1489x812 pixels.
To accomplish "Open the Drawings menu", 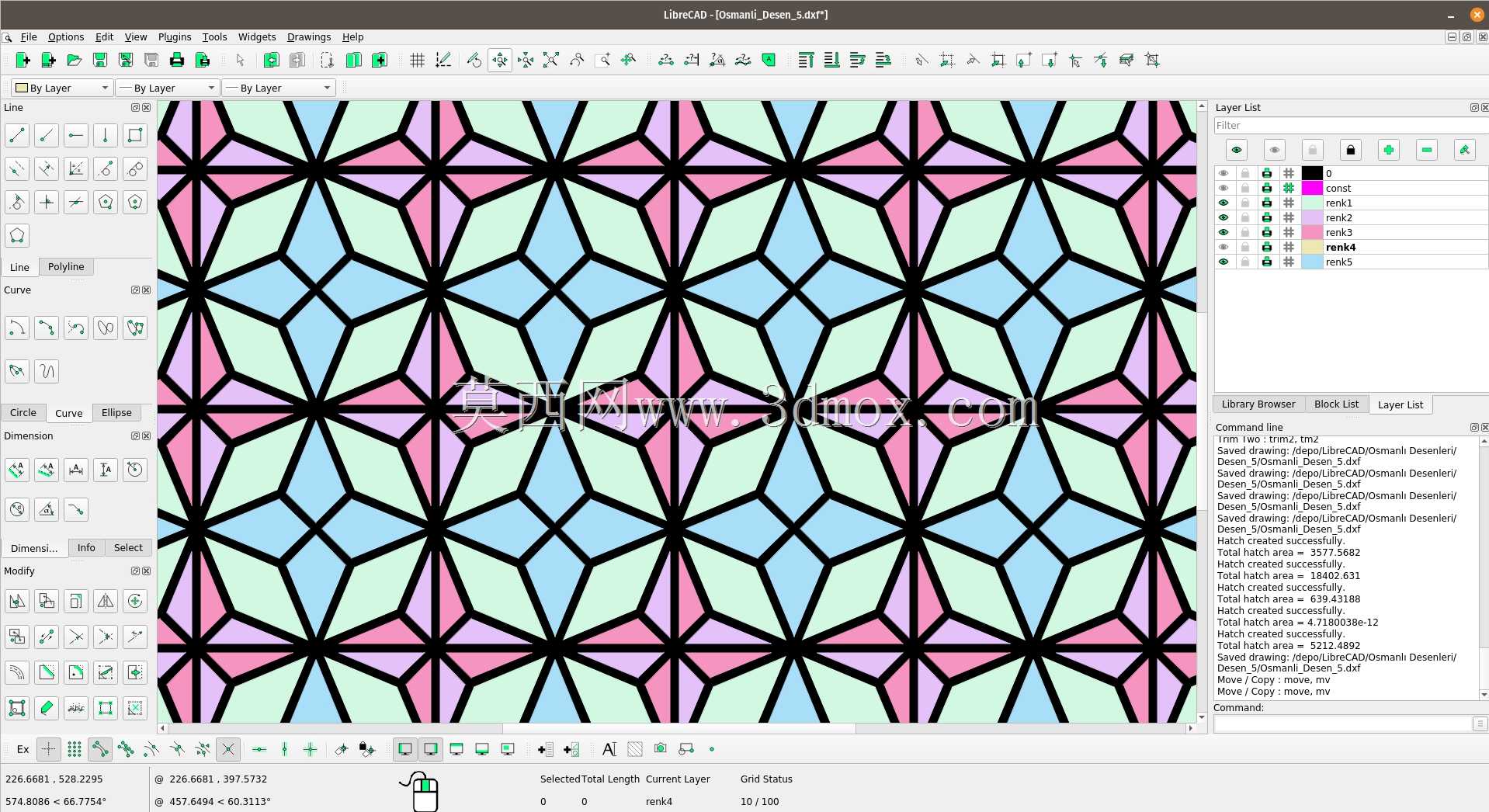I will pyautogui.click(x=309, y=36).
